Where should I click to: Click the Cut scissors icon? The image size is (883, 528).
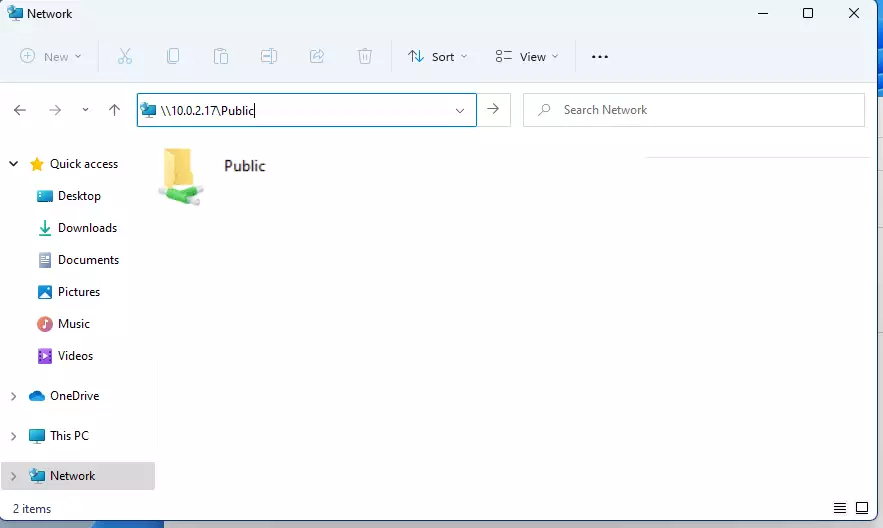124,56
